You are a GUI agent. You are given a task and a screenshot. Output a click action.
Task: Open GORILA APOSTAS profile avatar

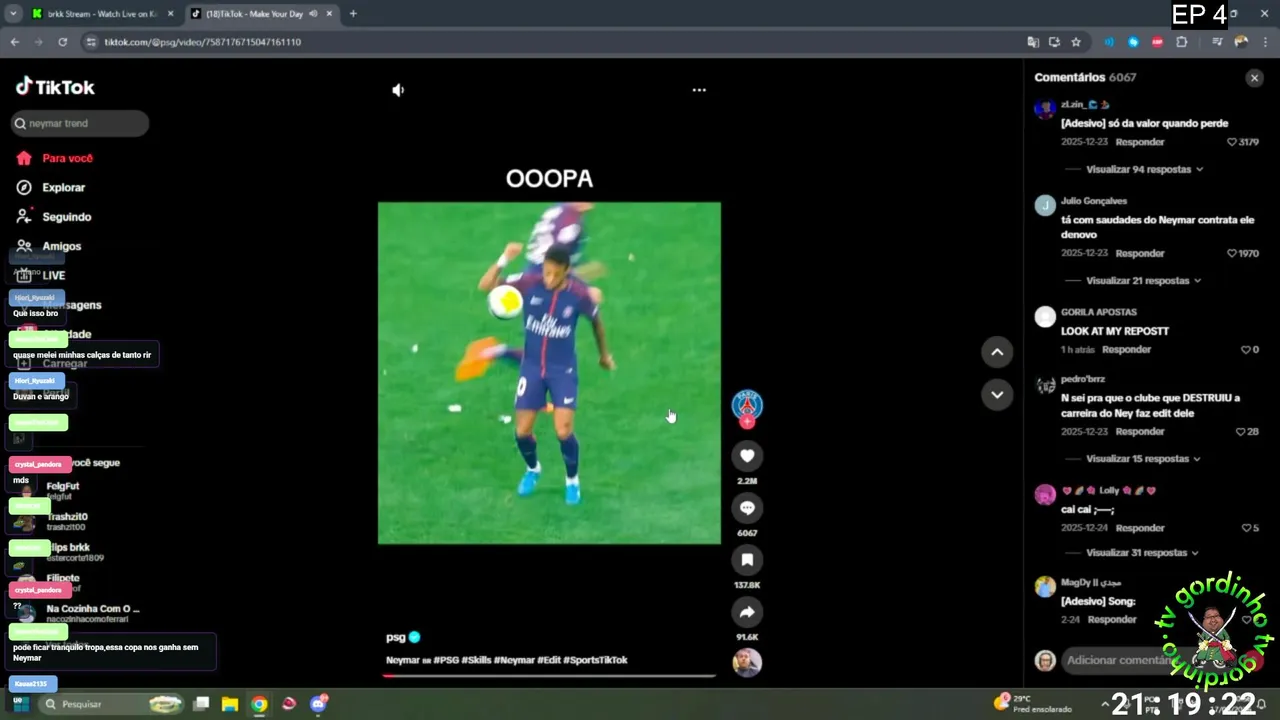tap(1045, 317)
